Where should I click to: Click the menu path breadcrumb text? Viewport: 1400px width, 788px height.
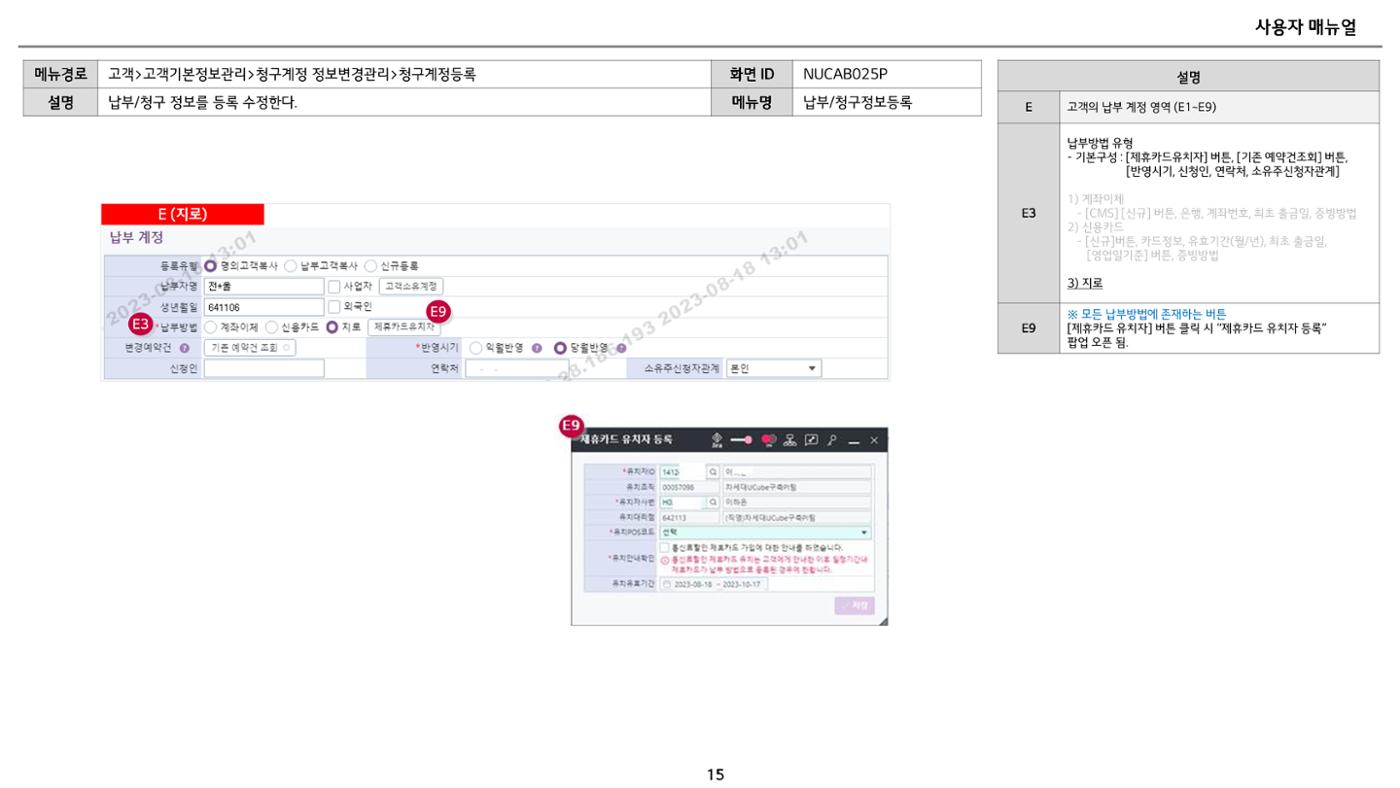click(291, 74)
